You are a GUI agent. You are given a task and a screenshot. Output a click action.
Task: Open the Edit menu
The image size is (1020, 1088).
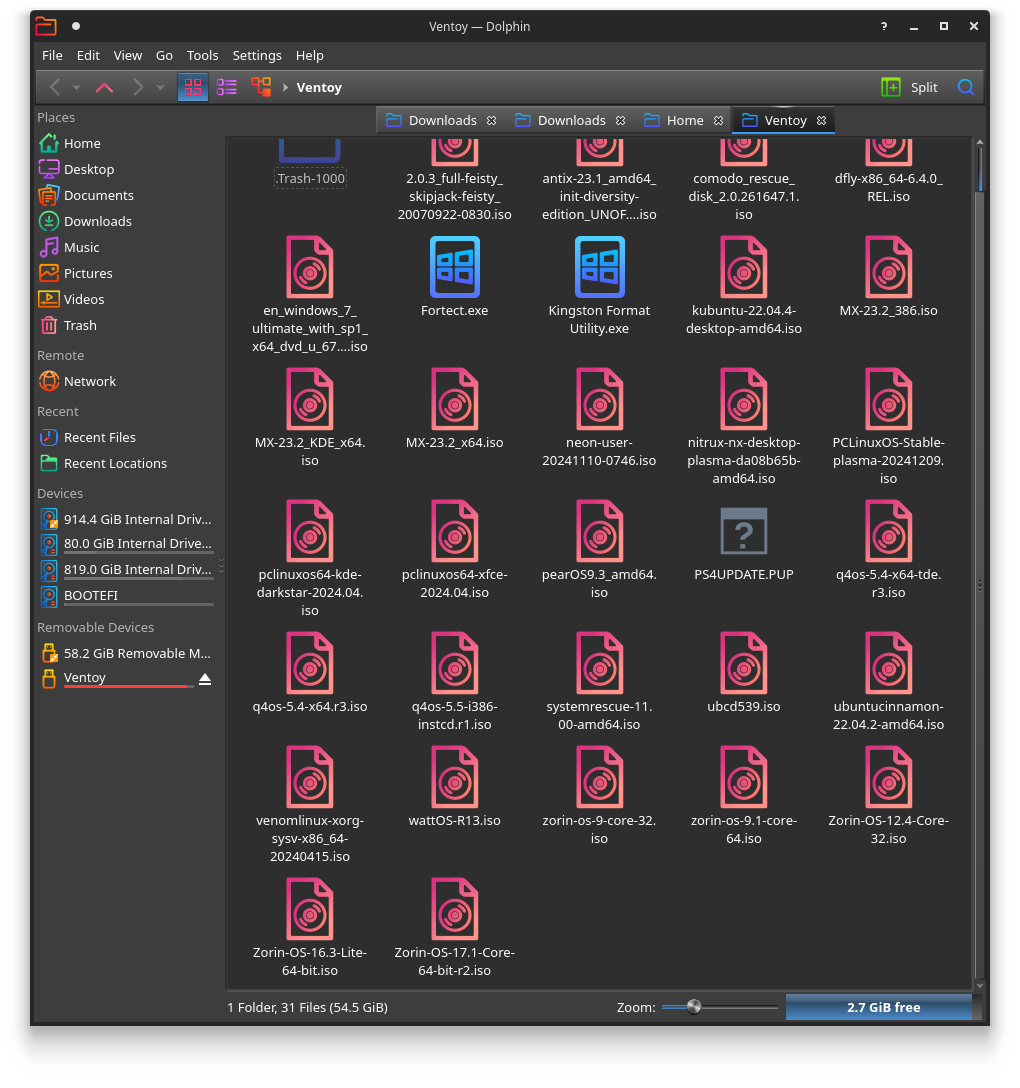pyautogui.click(x=88, y=56)
